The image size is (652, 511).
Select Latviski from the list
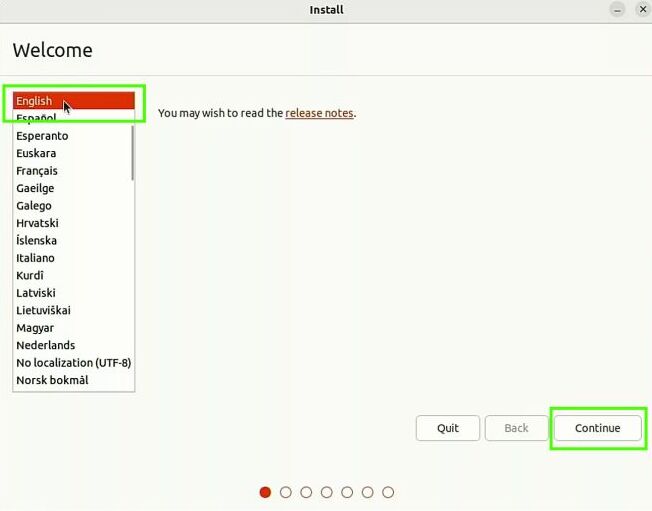(74, 293)
